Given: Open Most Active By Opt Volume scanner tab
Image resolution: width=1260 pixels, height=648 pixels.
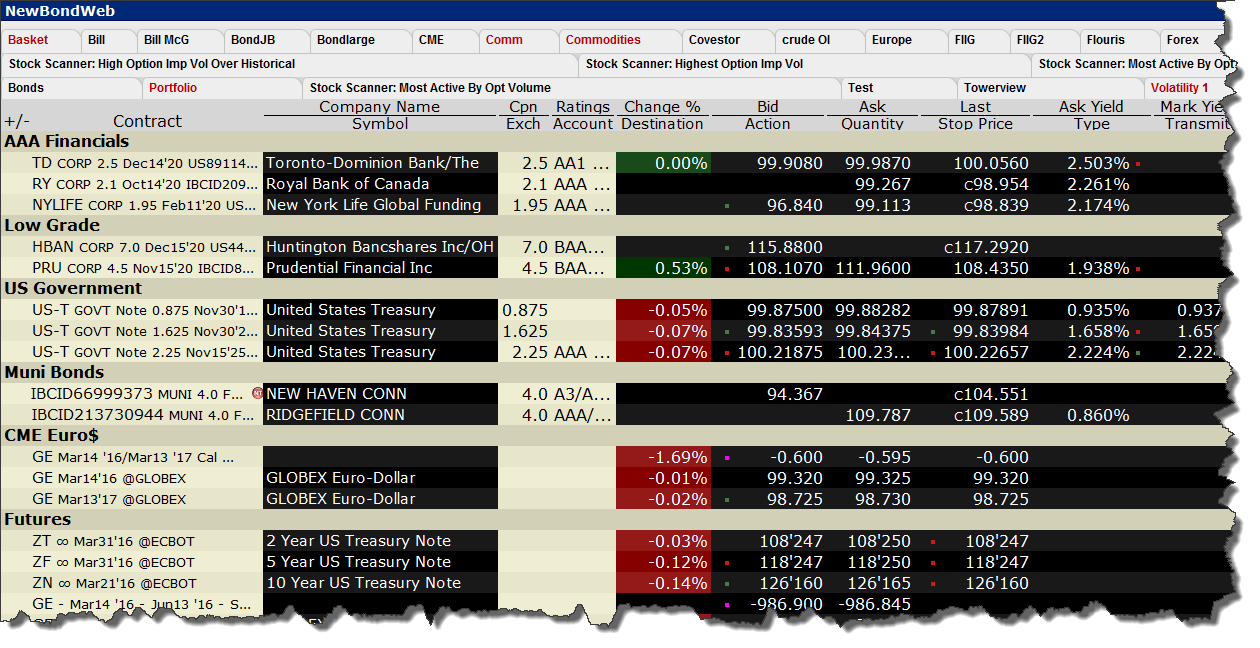Looking at the screenshot, I should pos(570,88).
